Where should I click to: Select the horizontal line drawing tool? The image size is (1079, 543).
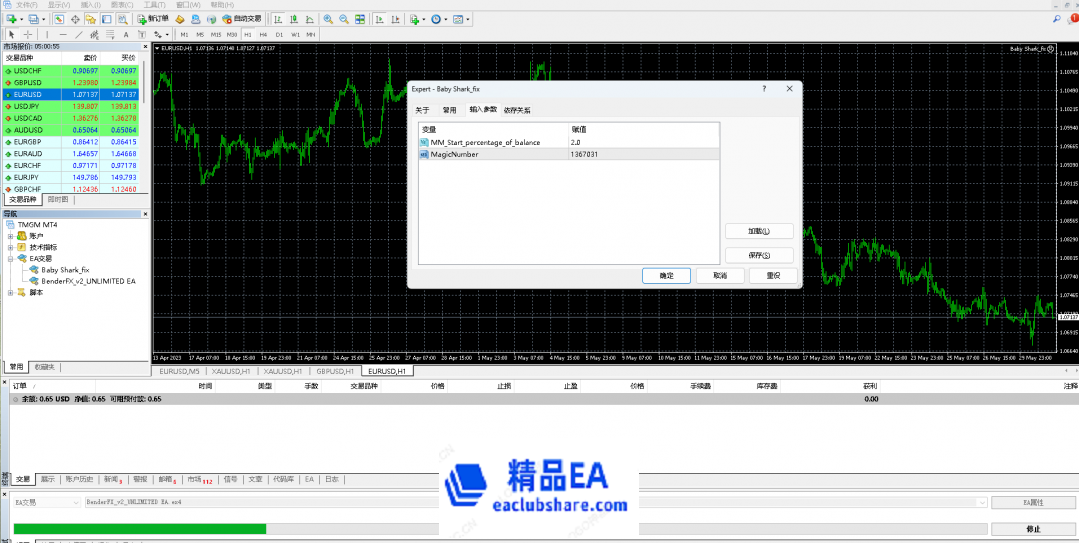click(63, 34)
